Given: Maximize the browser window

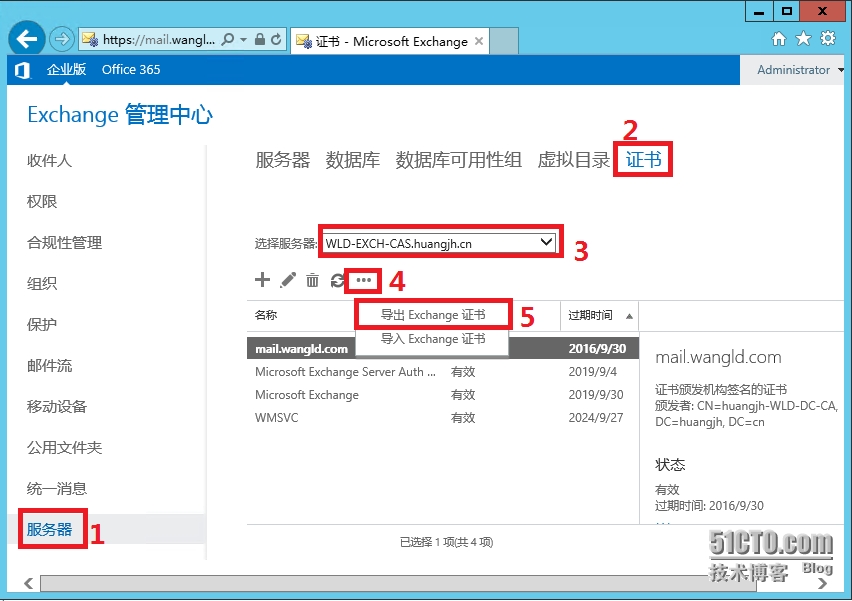Looking at the screenshot, I should pyautogui.click(x=786, y=11).
